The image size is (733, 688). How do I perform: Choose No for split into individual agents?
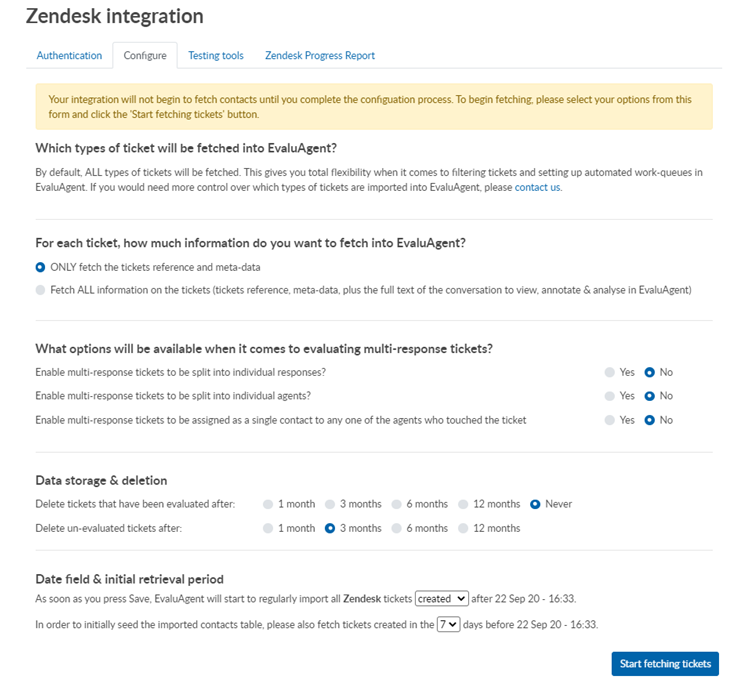tap(649, 396)
